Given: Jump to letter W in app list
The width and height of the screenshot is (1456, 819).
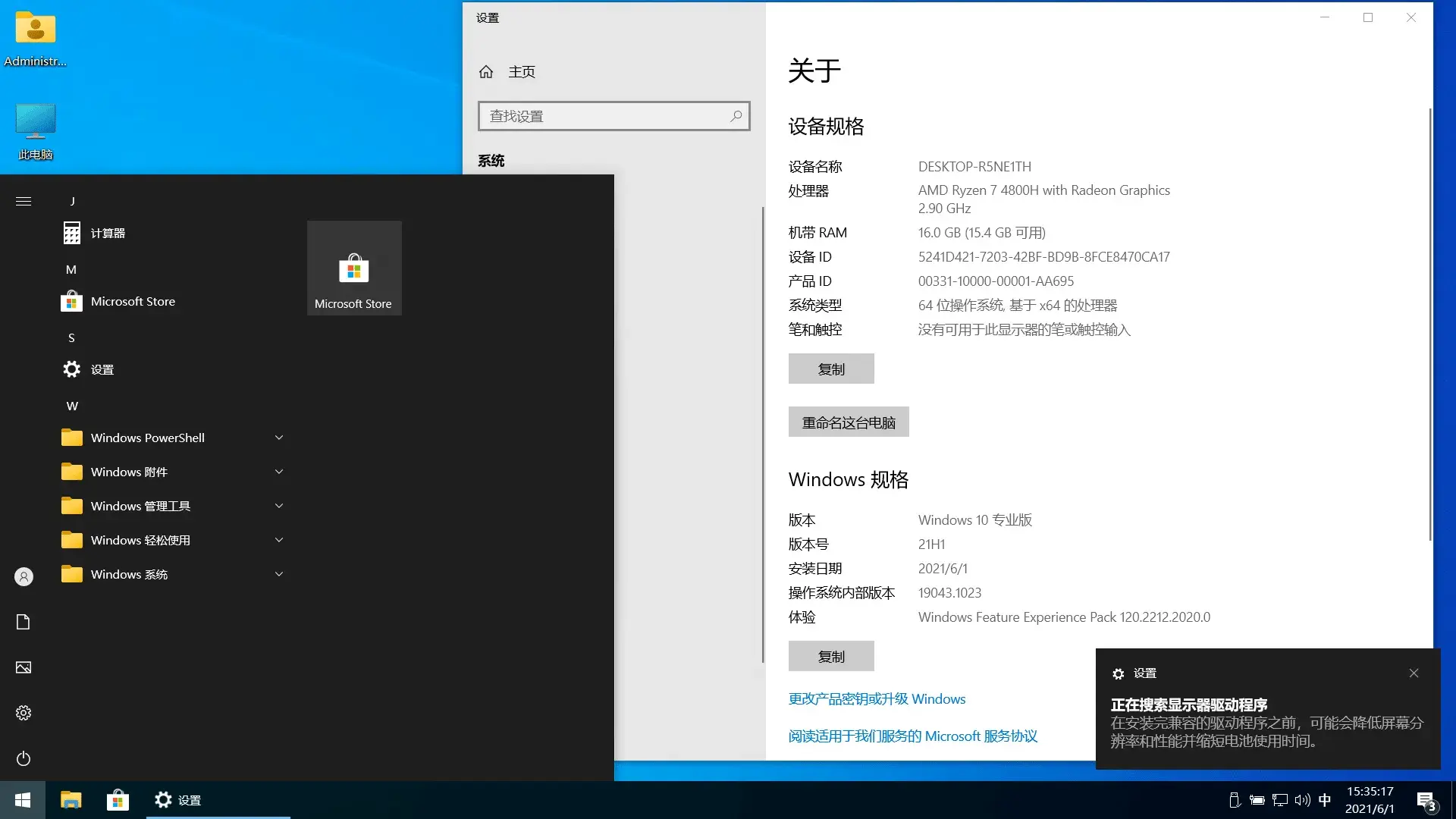Looking at the screenshot, I should (x=72, y=406).
